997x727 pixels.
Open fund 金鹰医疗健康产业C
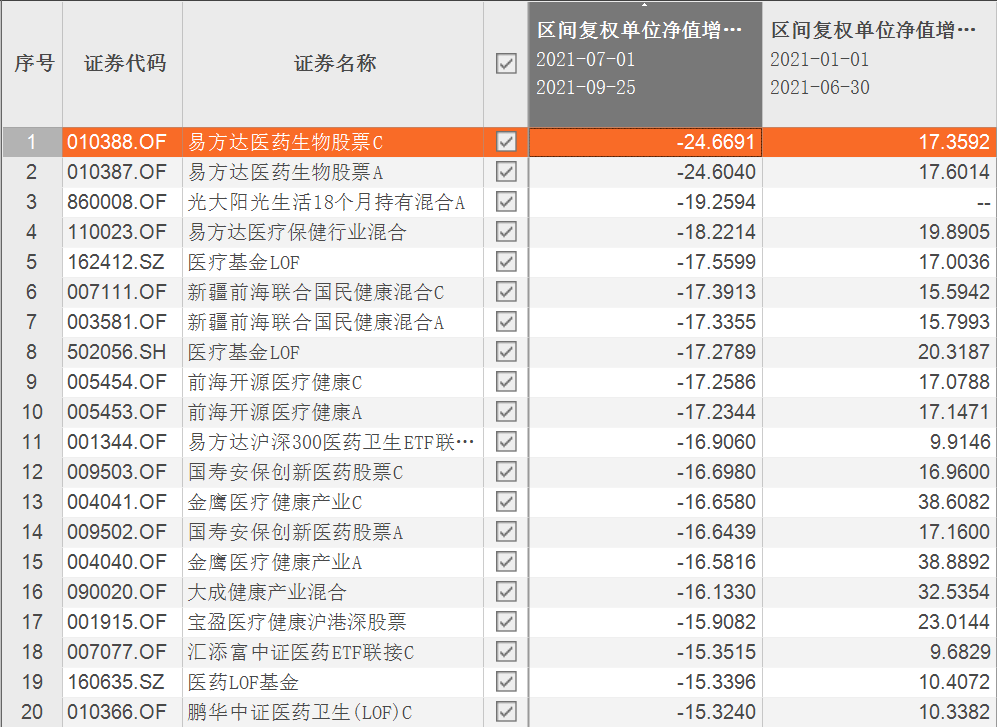click(275, 502)
